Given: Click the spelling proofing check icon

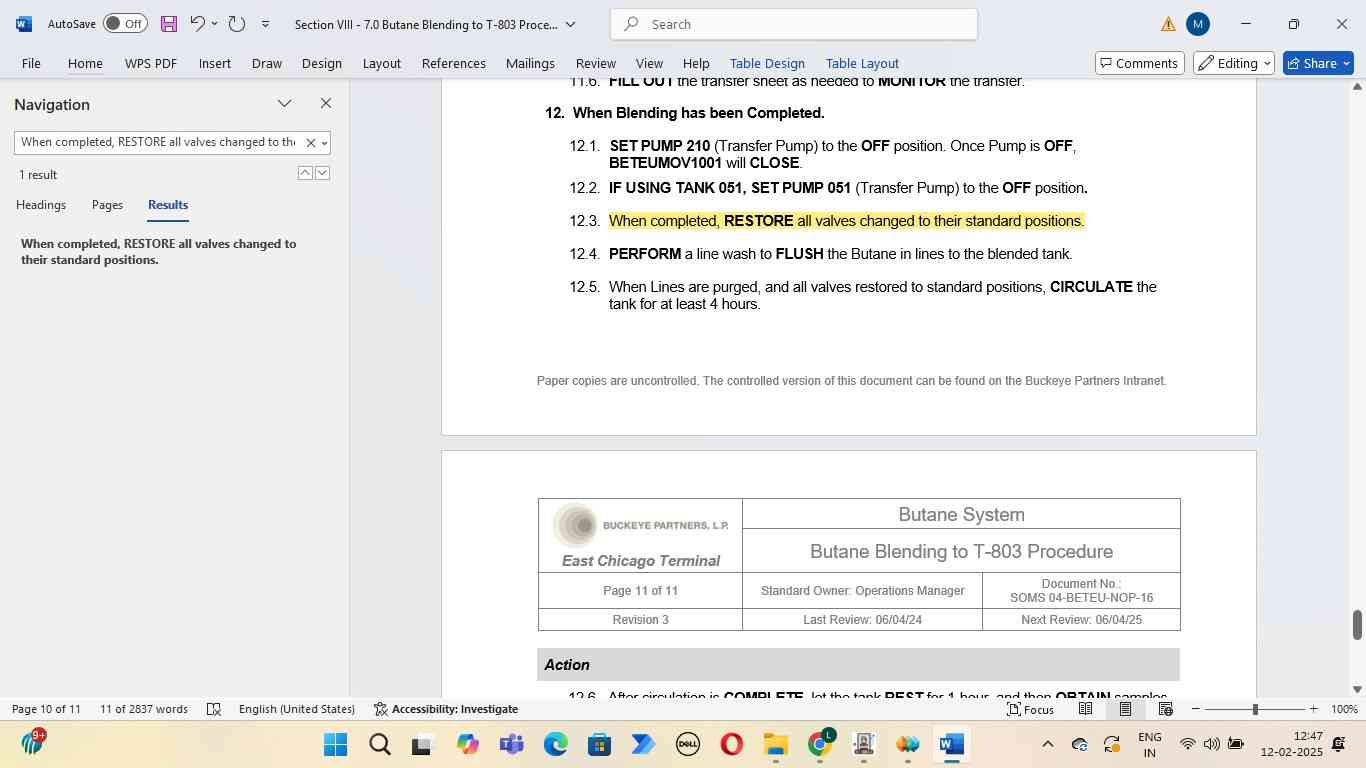Looking at the screenshot, I should (214, 709).
